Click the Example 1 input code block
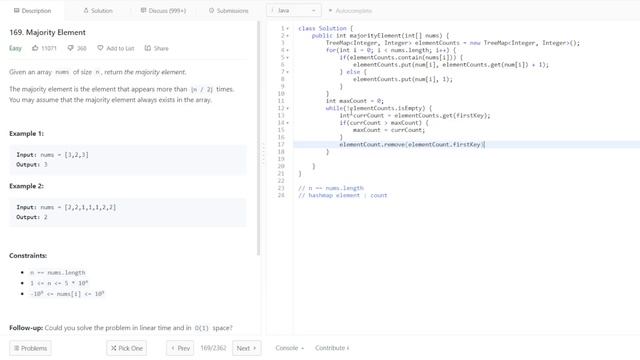The height and width of the screenshot is (360, 640). coord(128,160)
